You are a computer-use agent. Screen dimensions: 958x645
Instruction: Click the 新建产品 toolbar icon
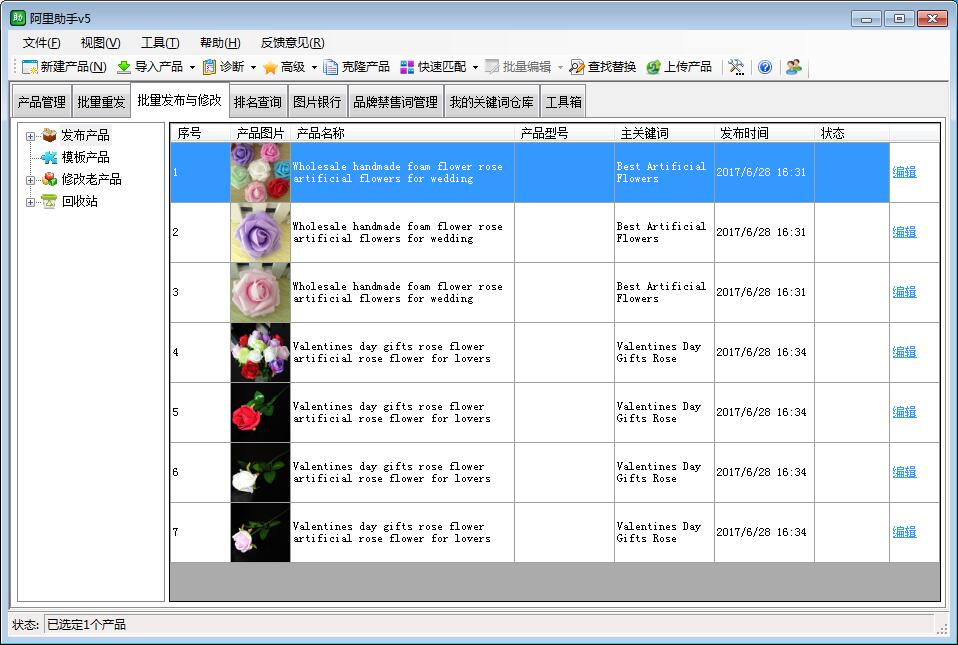tap(29, 67)
